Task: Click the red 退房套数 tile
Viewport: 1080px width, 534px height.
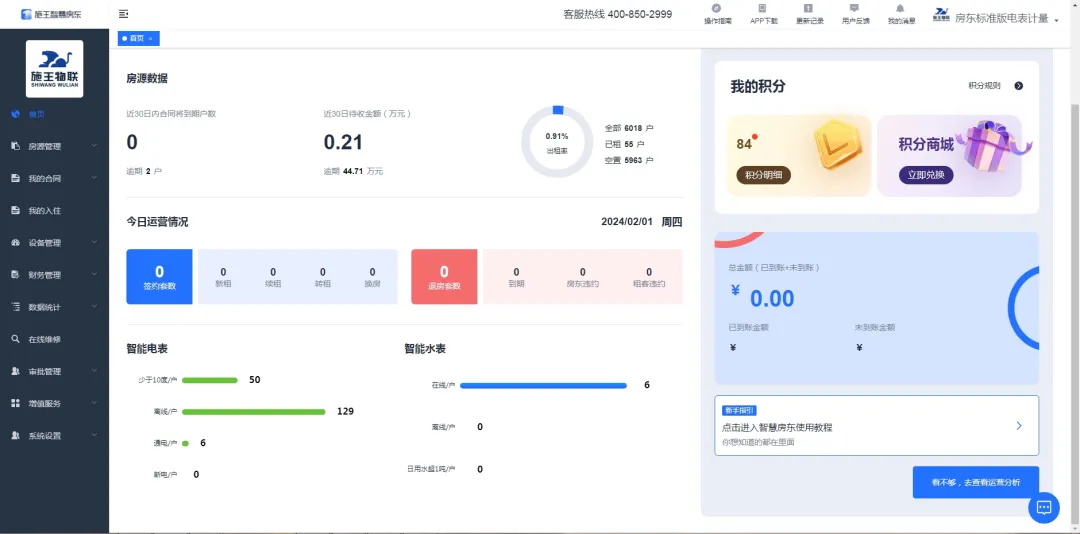Action: (x=444, y=276)
